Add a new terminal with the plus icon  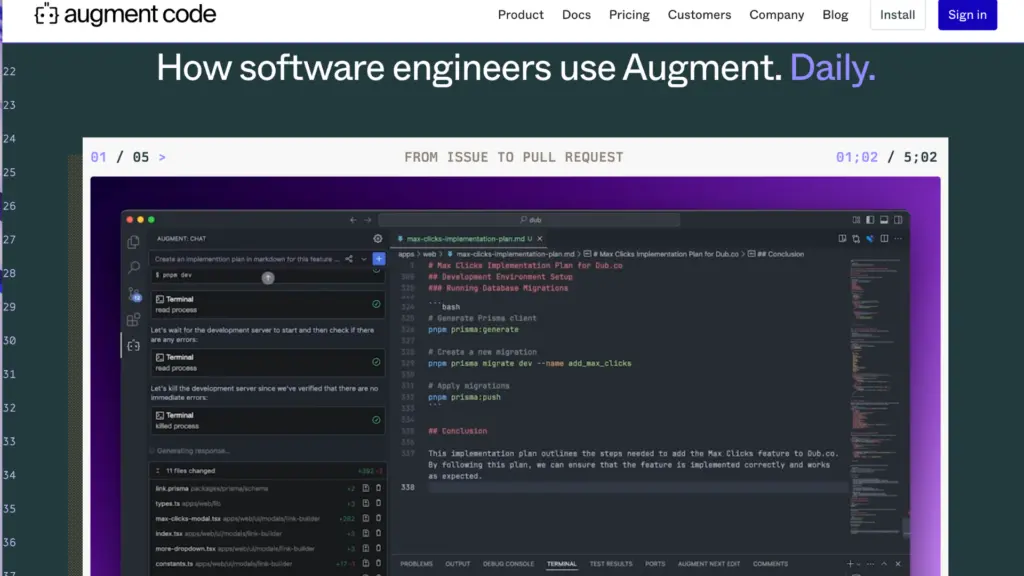pos(850,564)
